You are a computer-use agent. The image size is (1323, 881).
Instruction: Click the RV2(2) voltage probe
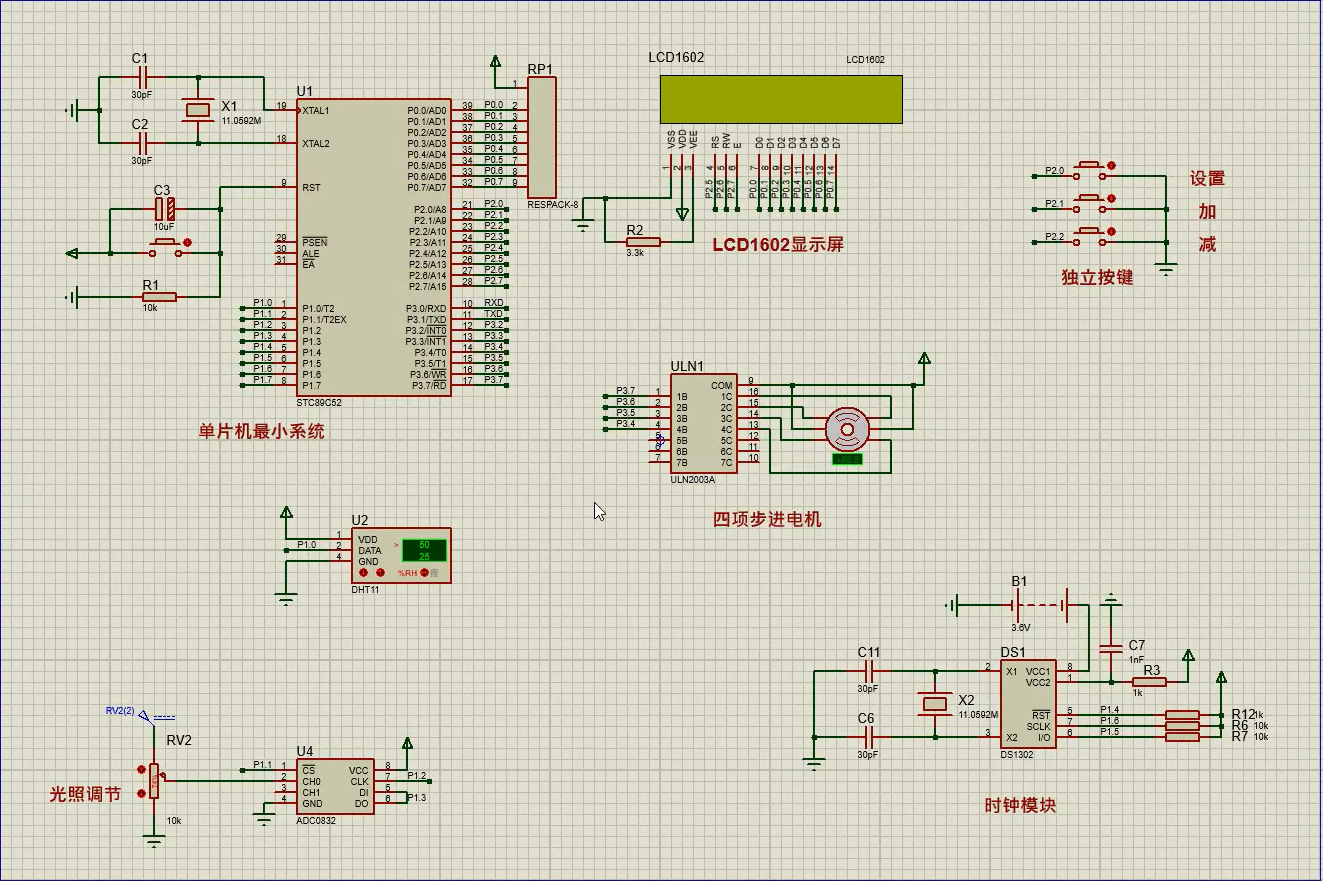[145, 717]
